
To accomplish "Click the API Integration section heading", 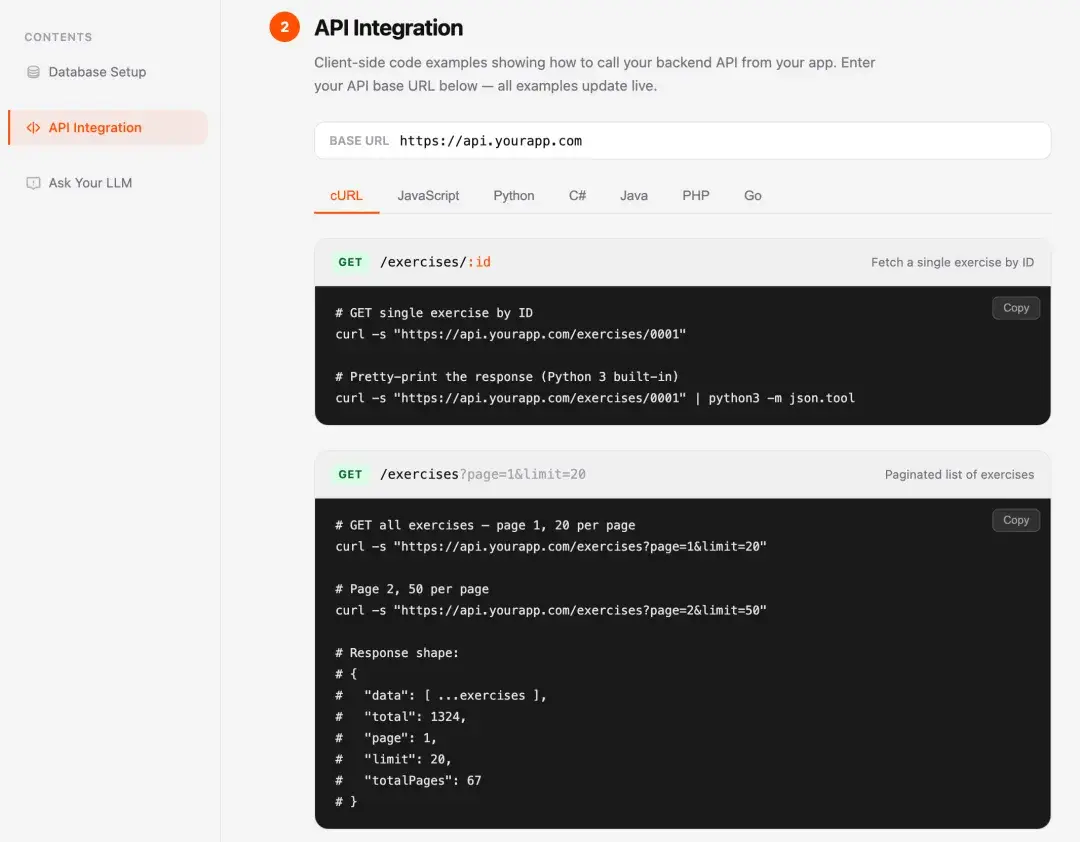I will tap(388, 28).
